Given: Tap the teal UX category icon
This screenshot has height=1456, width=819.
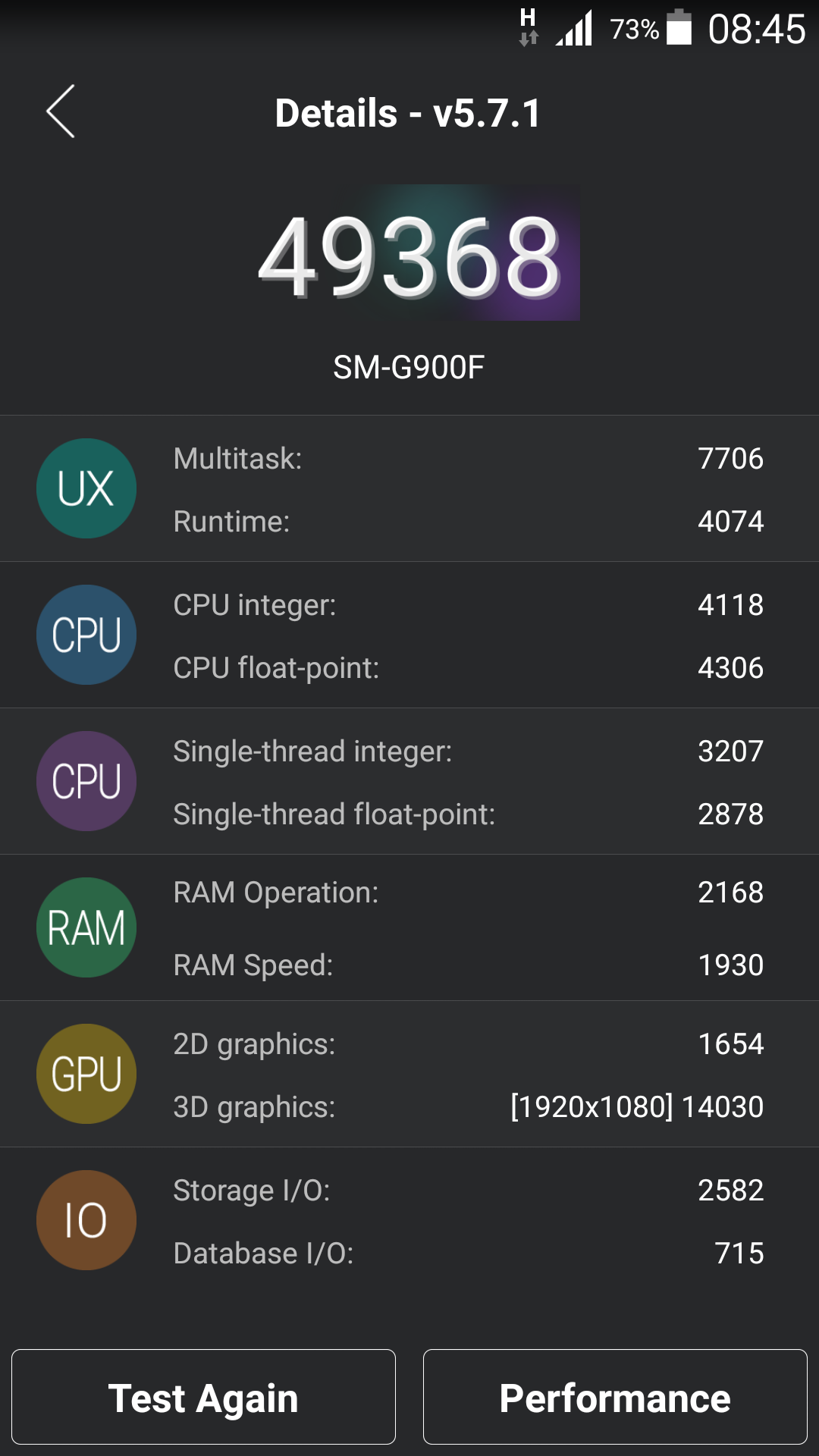Looking at the screenshot, I should pos(86,488).
